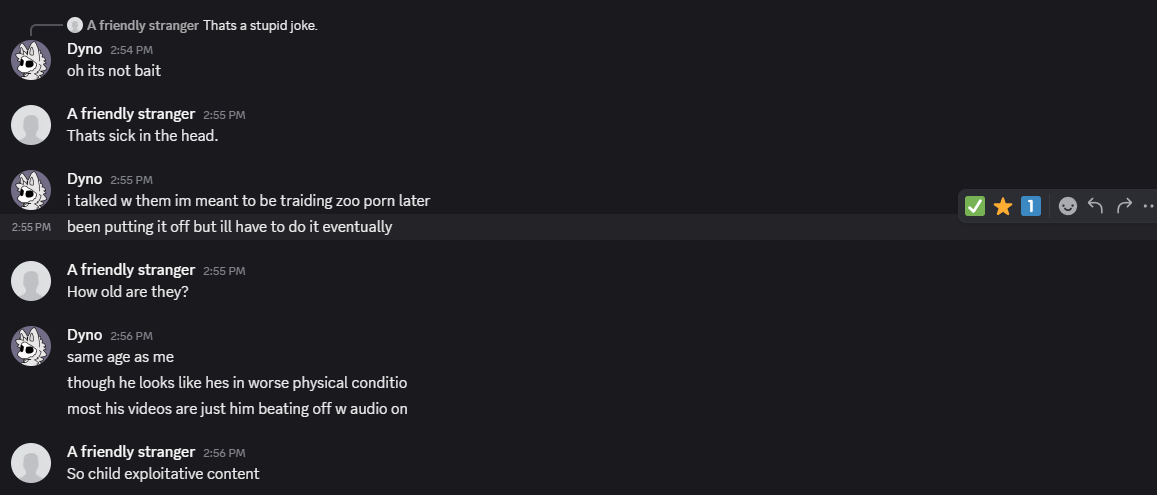Click Dyno's avatar on the 2:55 PM message
The width and height of the screenshot is (1157, 495).
[31, 190]
